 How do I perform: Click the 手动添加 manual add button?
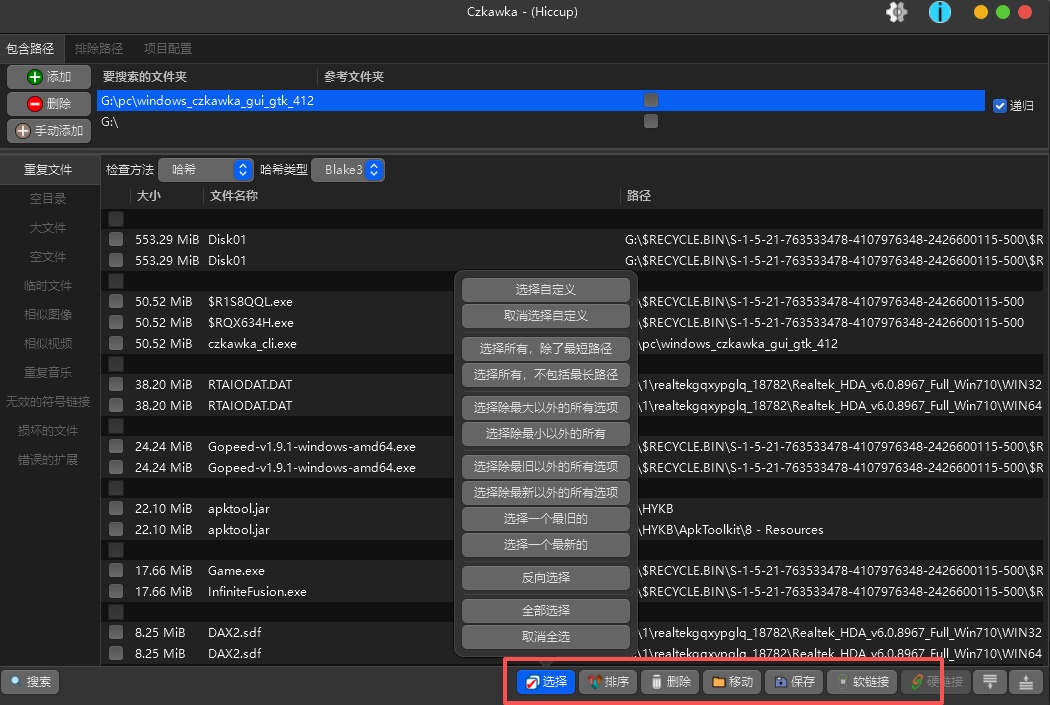coord(49,131)
